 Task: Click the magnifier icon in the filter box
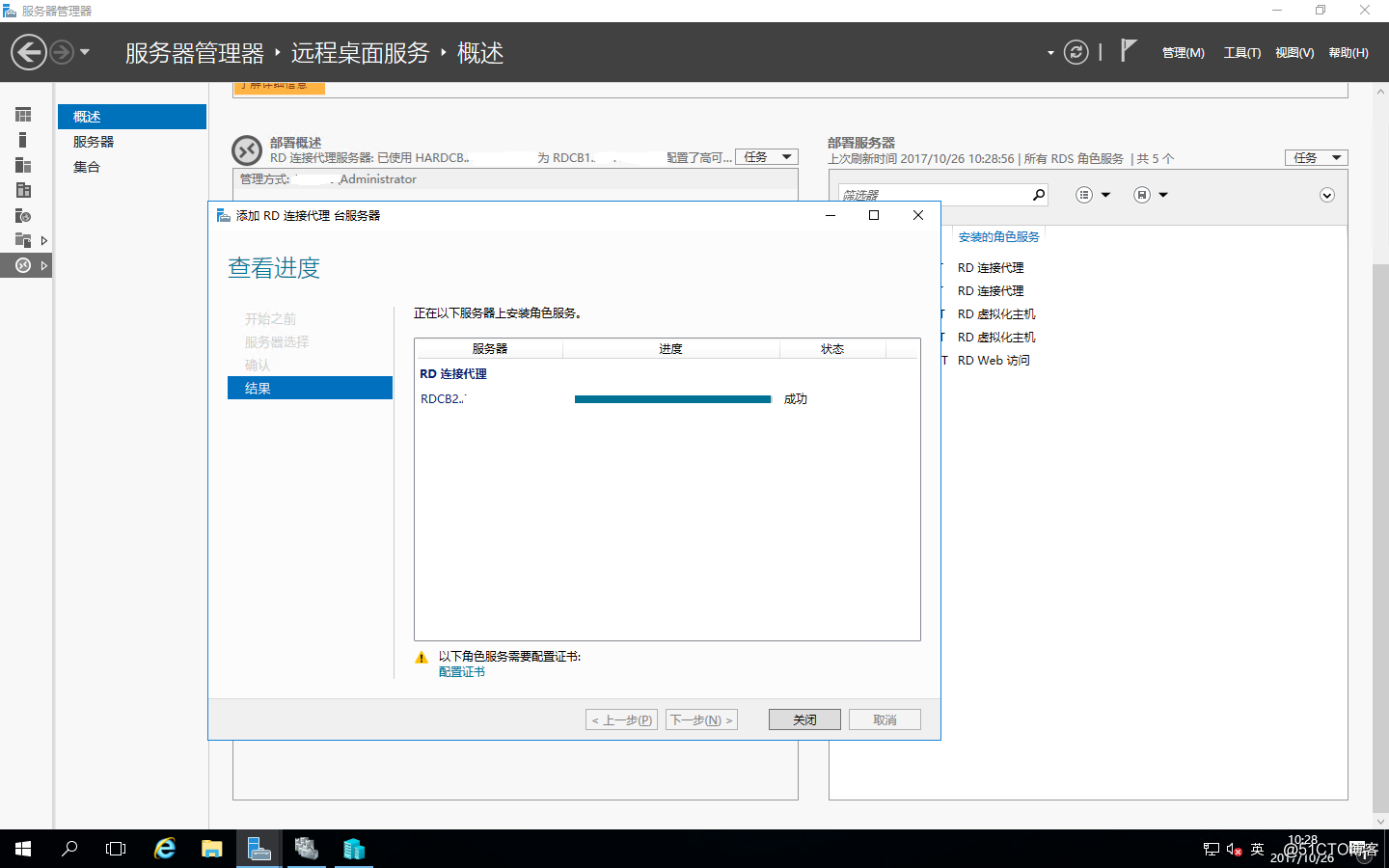(x=1039, y=195)
